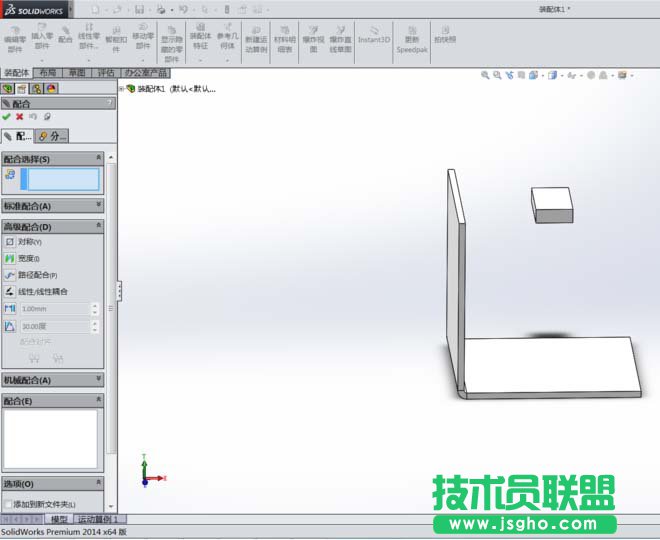Enable 添加到新文件夹 checkbox

click(x=8, y=504)
